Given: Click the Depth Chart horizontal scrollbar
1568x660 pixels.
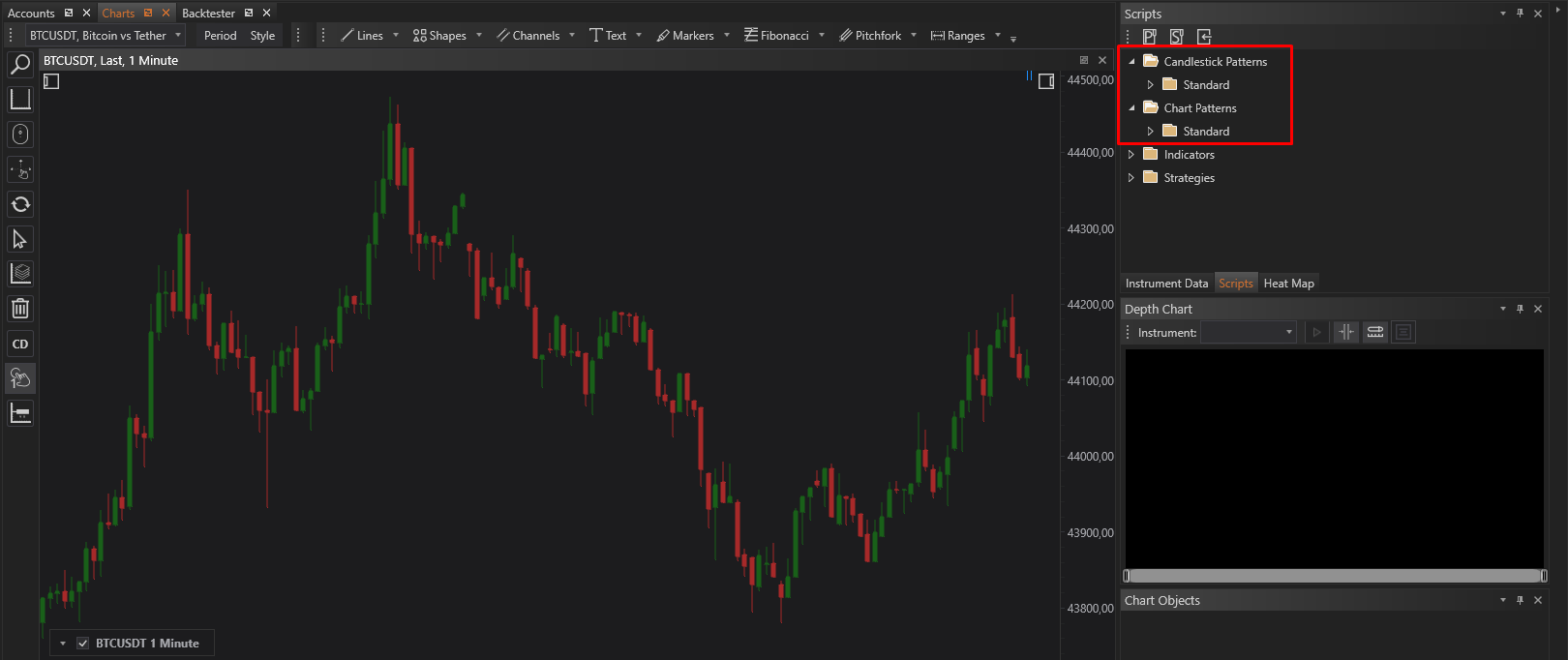Looking at the screenshot, I should point(1335,576).
